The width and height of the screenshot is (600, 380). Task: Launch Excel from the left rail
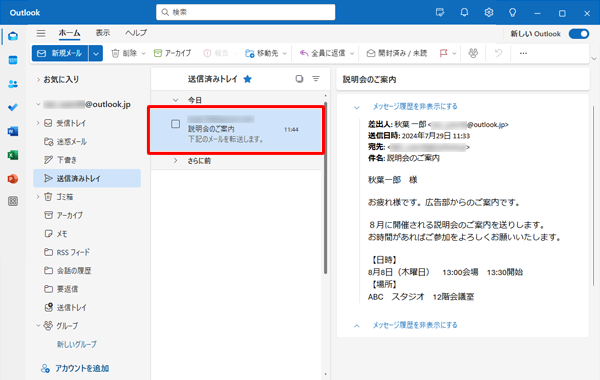13,155
